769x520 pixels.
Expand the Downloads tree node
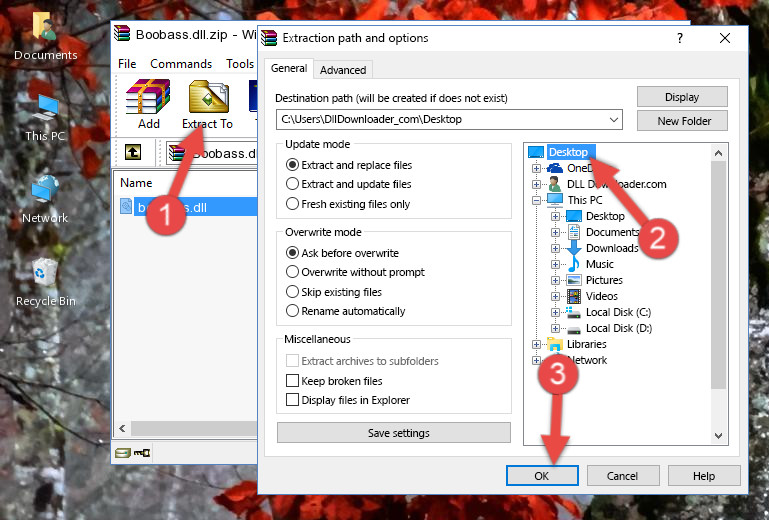coord(555,248)
